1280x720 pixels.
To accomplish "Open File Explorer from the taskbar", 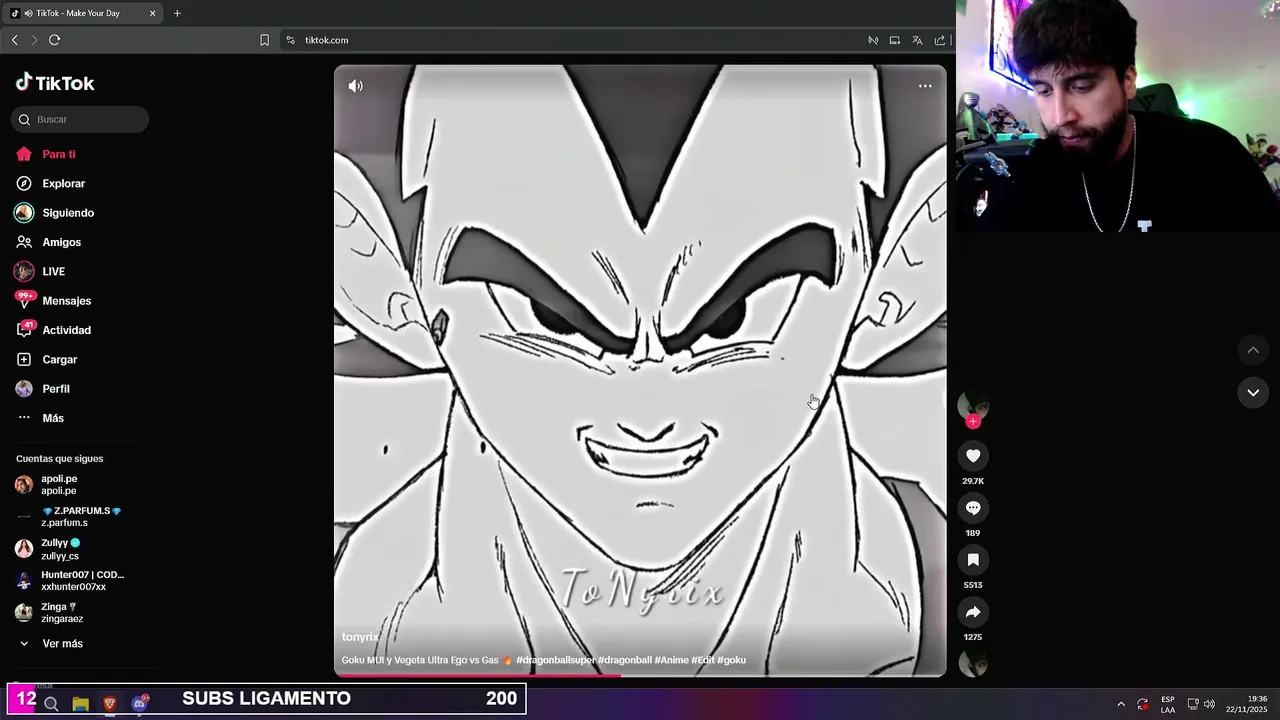I will coord(80,704).
